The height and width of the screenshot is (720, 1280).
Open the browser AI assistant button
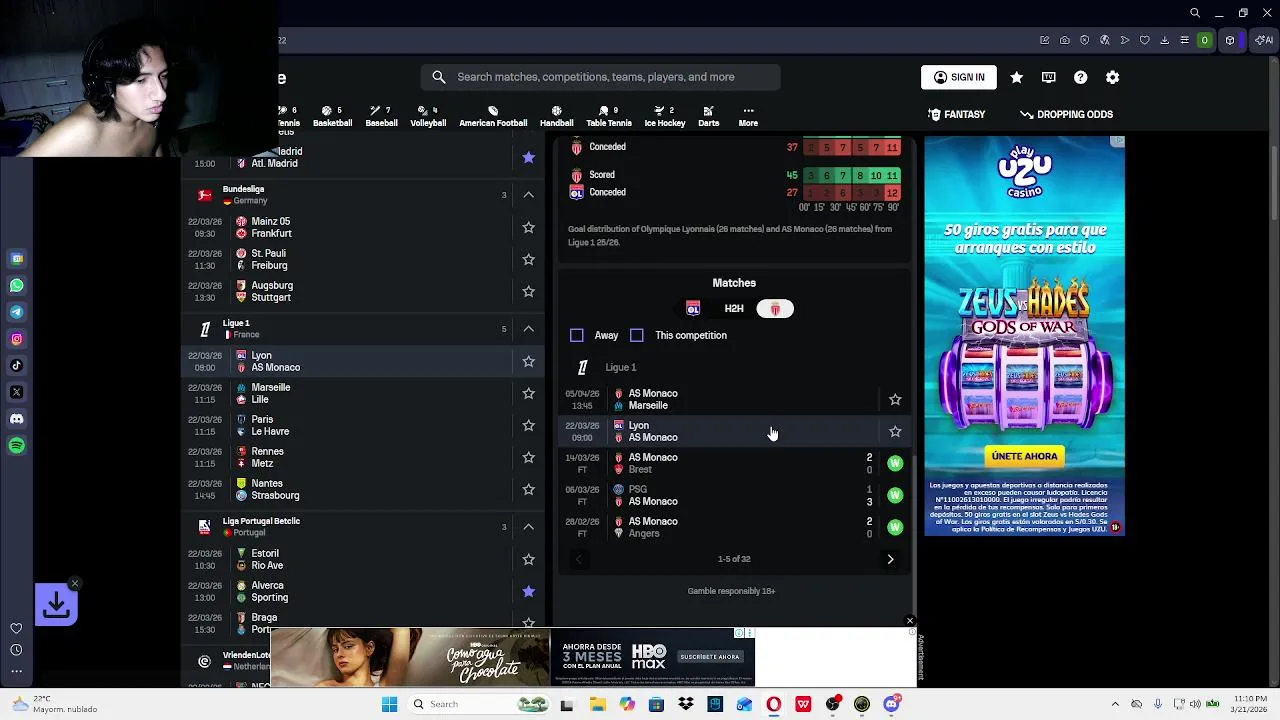(x=1264, y=40)
